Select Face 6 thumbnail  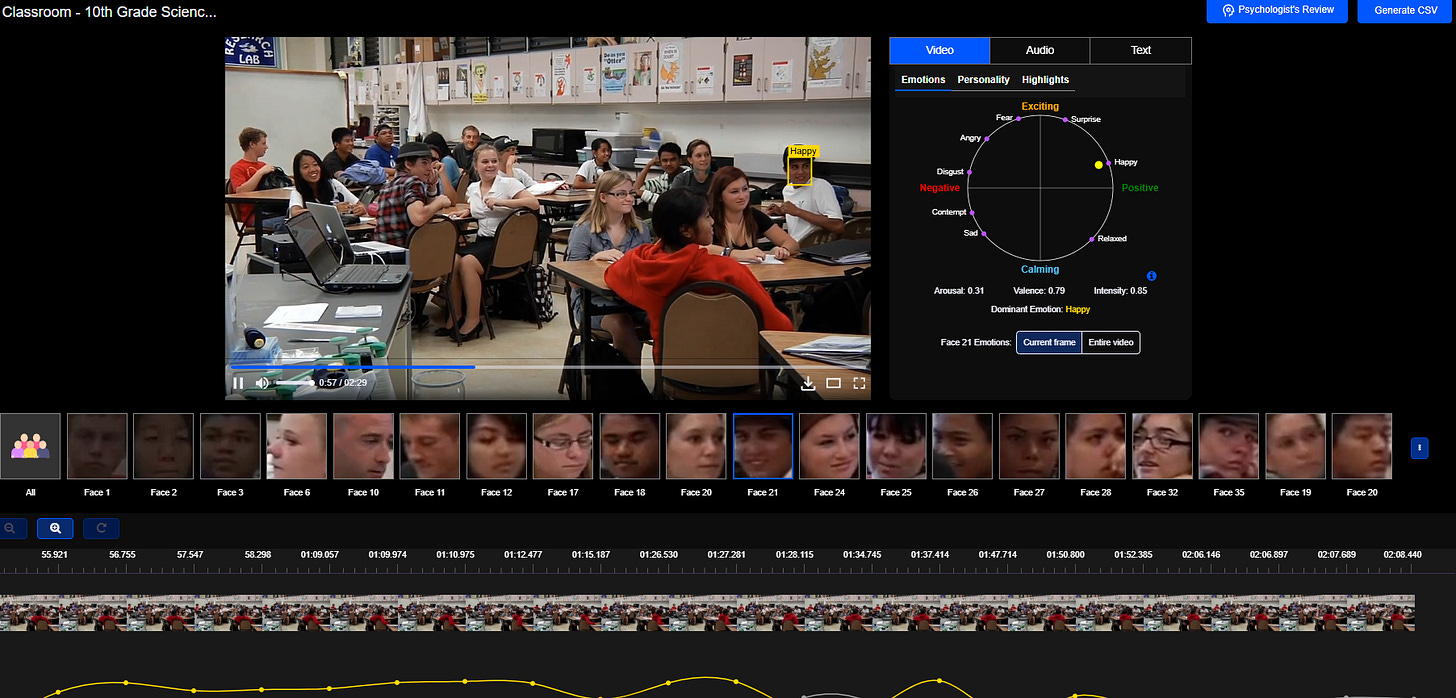pos(297,446)
